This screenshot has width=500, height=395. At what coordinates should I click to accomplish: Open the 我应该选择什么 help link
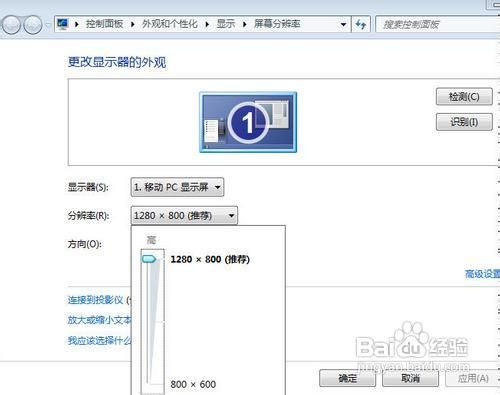(x=99, y=340)
